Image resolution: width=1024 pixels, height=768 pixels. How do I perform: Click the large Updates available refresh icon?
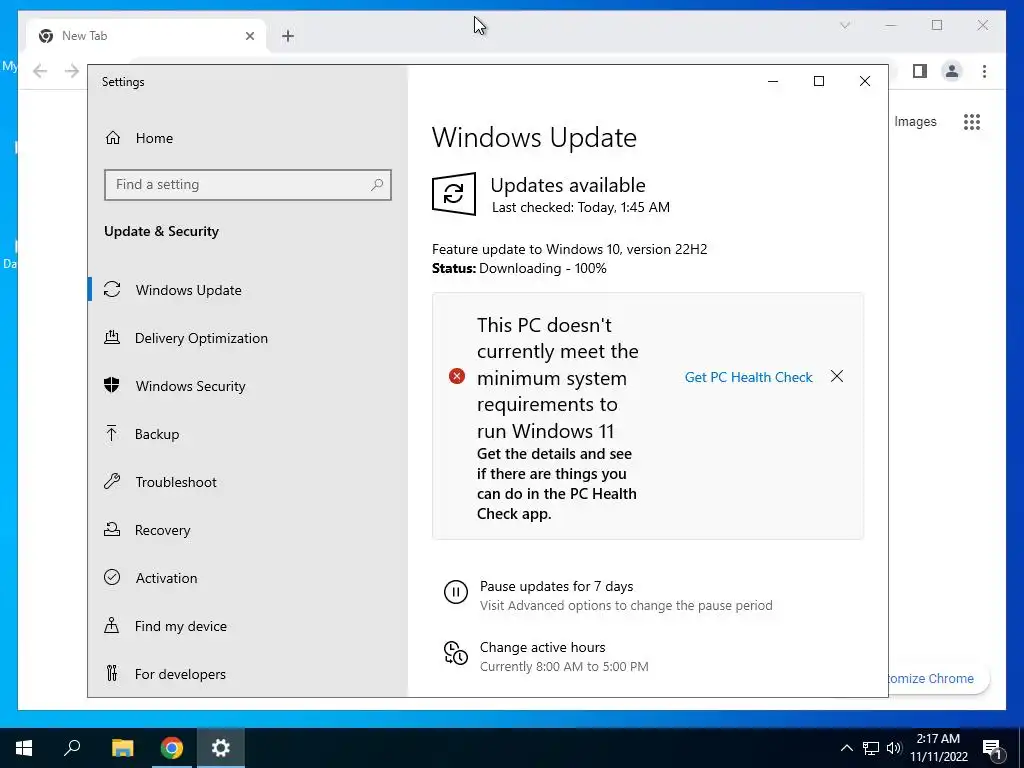[x=454, y=194]
